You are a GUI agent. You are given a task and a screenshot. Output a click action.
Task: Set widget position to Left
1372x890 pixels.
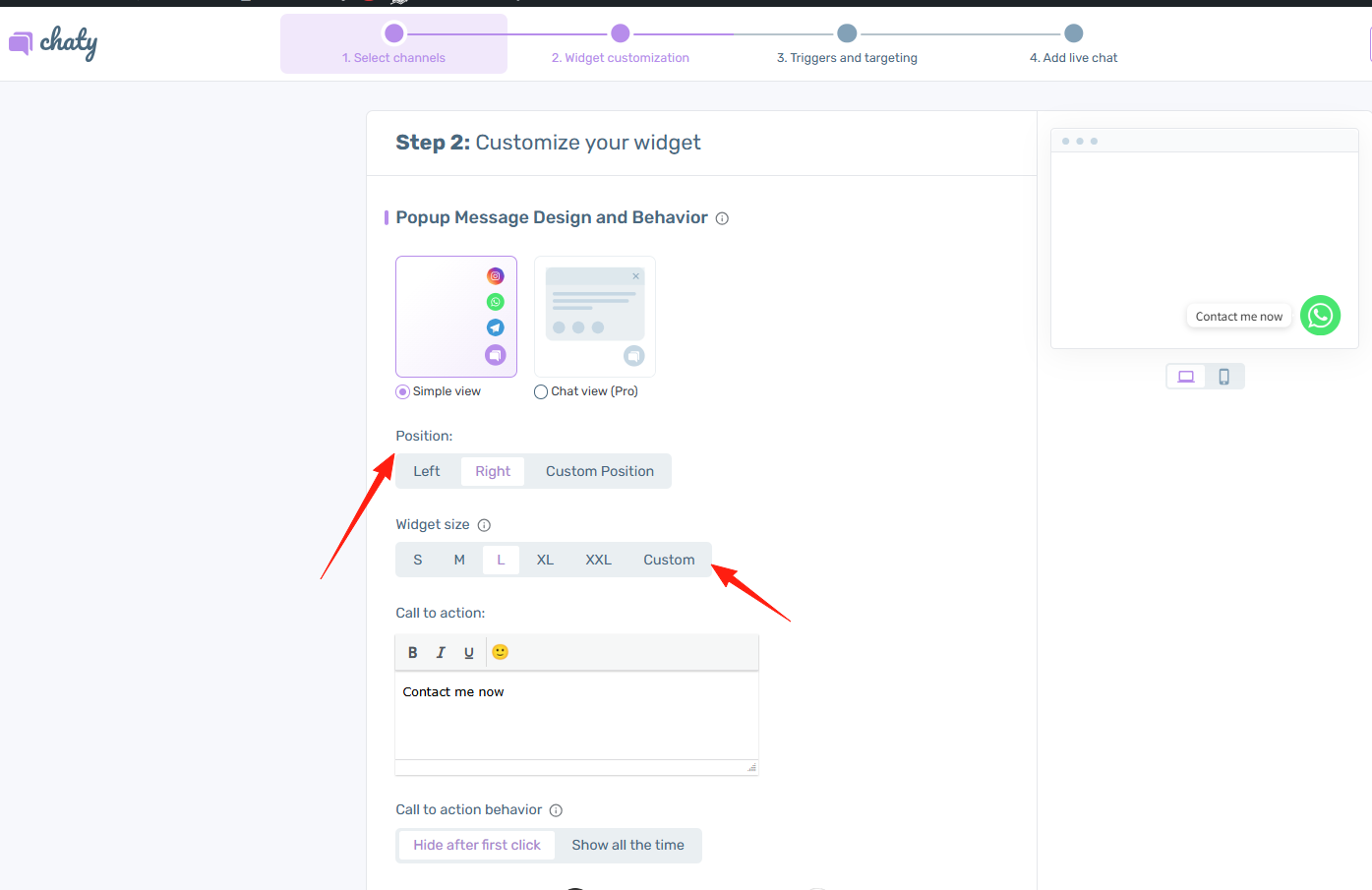coord(427,471)
